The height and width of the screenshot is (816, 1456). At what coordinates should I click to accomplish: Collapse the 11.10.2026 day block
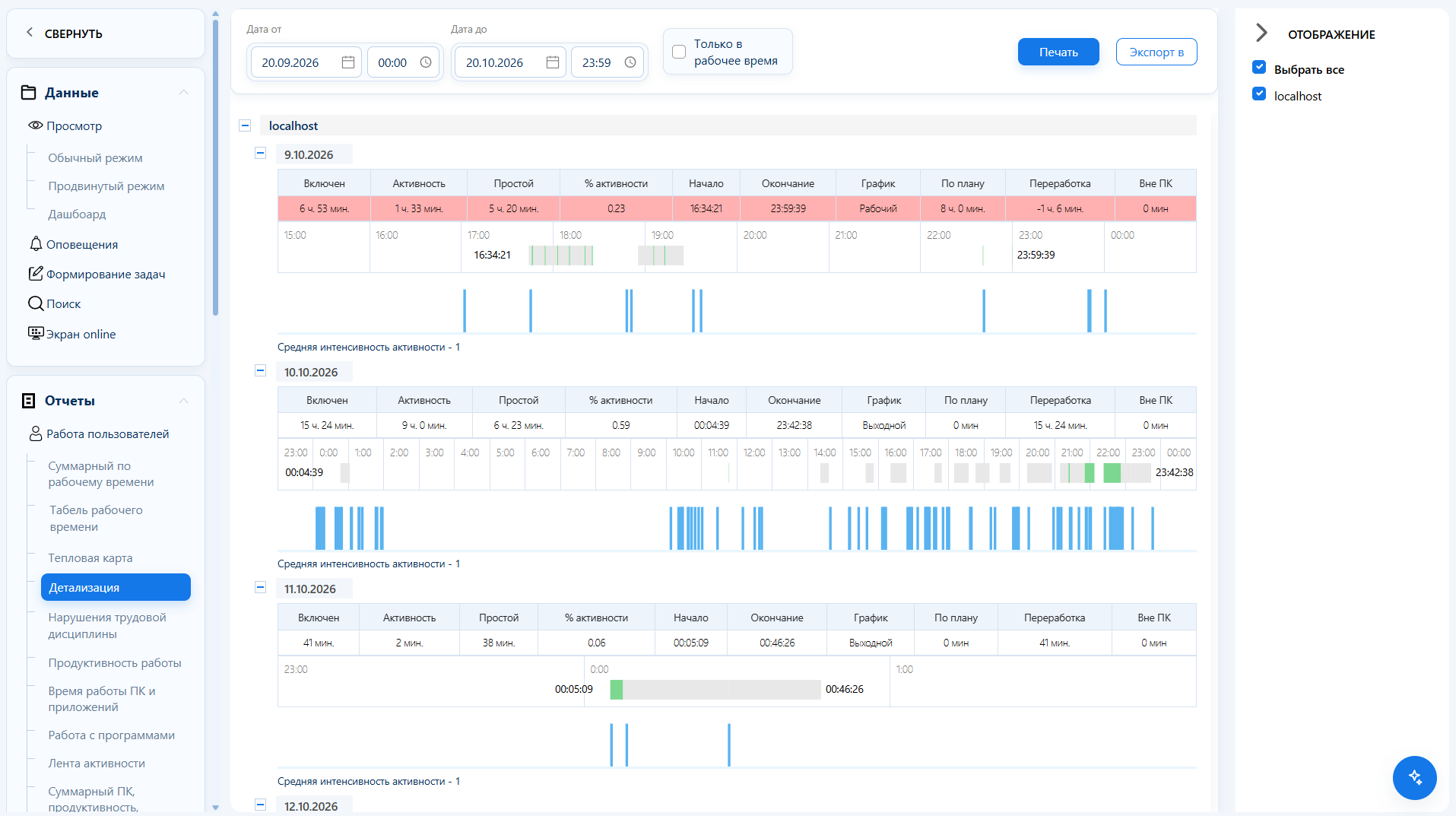pos(260,588)
